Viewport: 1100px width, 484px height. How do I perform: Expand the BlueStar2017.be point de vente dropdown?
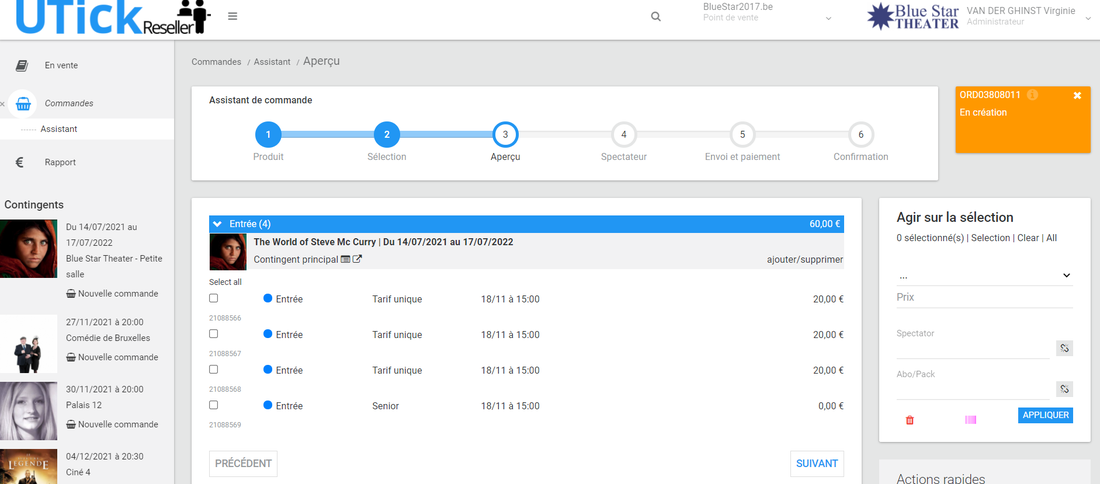coord(828,19)
